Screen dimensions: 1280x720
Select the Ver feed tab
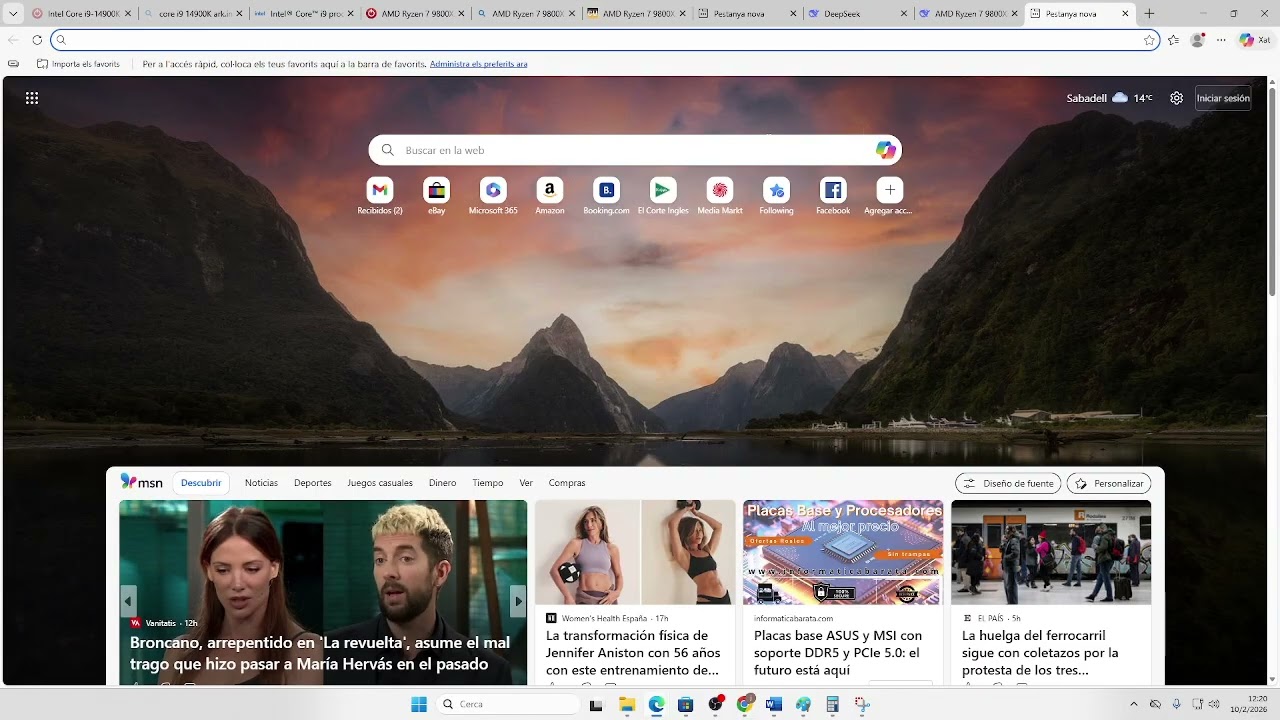click(x=526, y=483)
